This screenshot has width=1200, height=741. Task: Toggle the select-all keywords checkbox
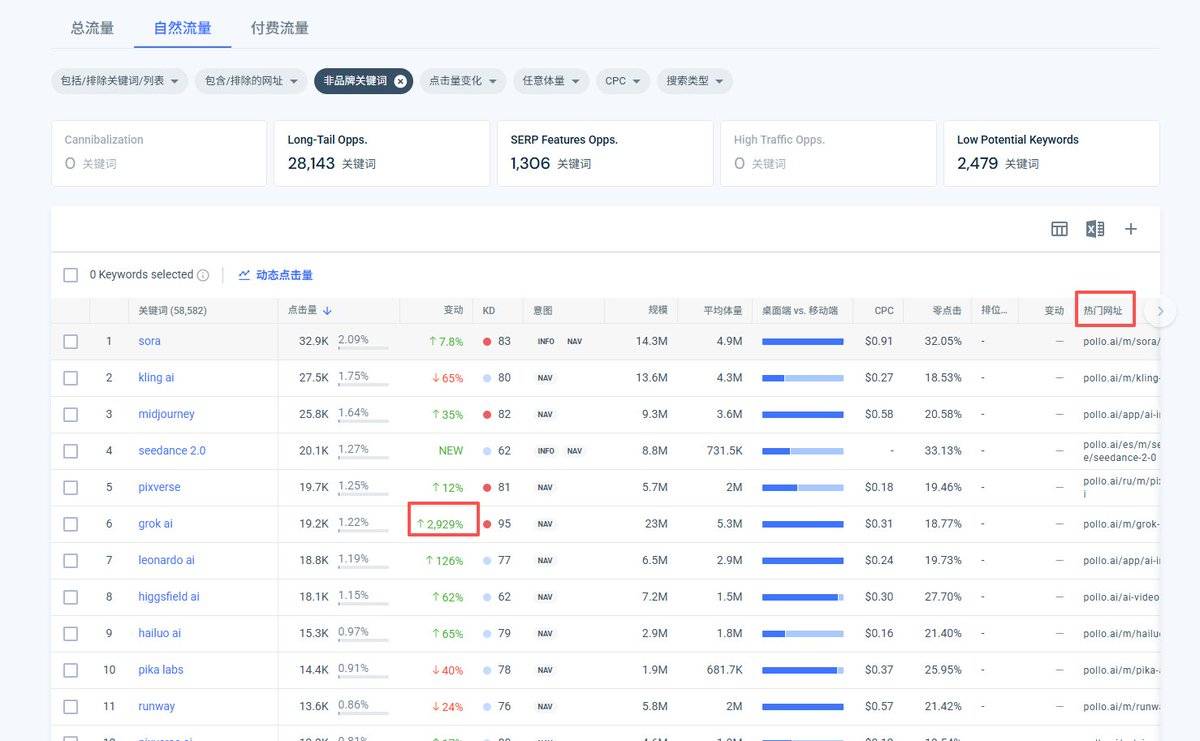coord(70,275)
